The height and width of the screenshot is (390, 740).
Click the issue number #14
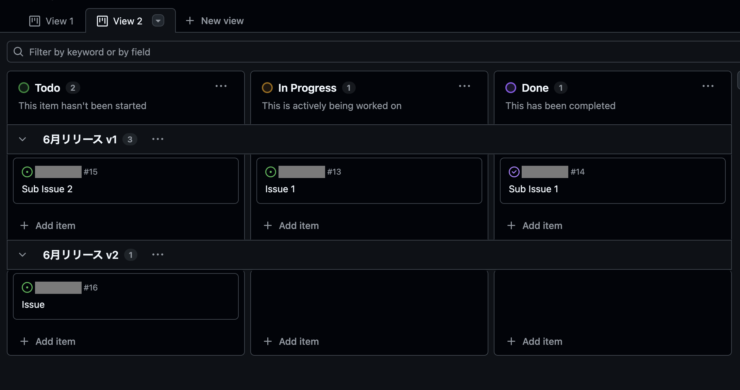578,172
